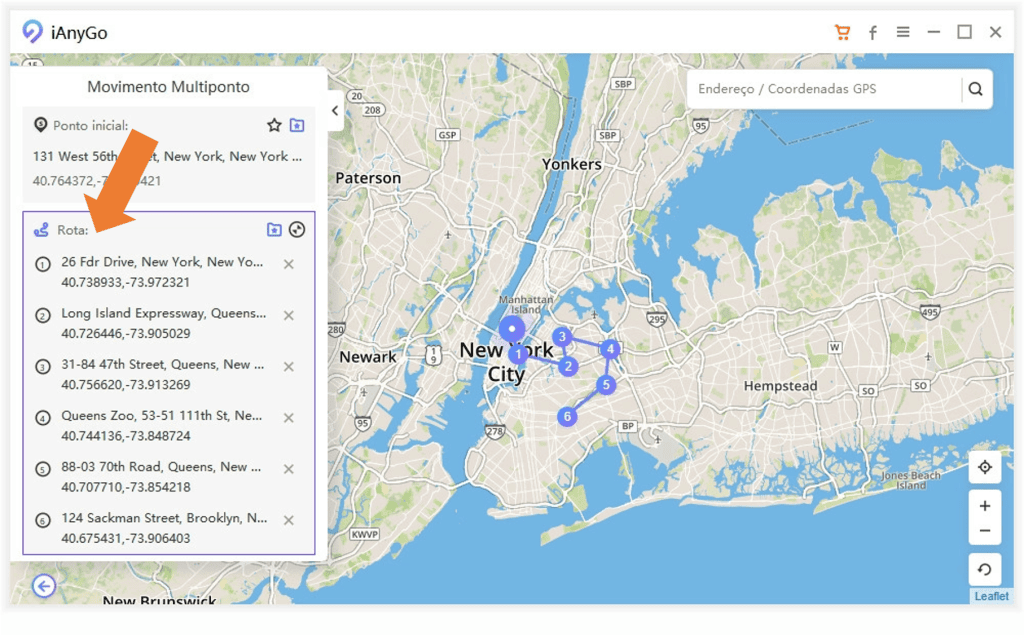Zoom in on the map
The image size is (1024, 635).
pos(985,506)
